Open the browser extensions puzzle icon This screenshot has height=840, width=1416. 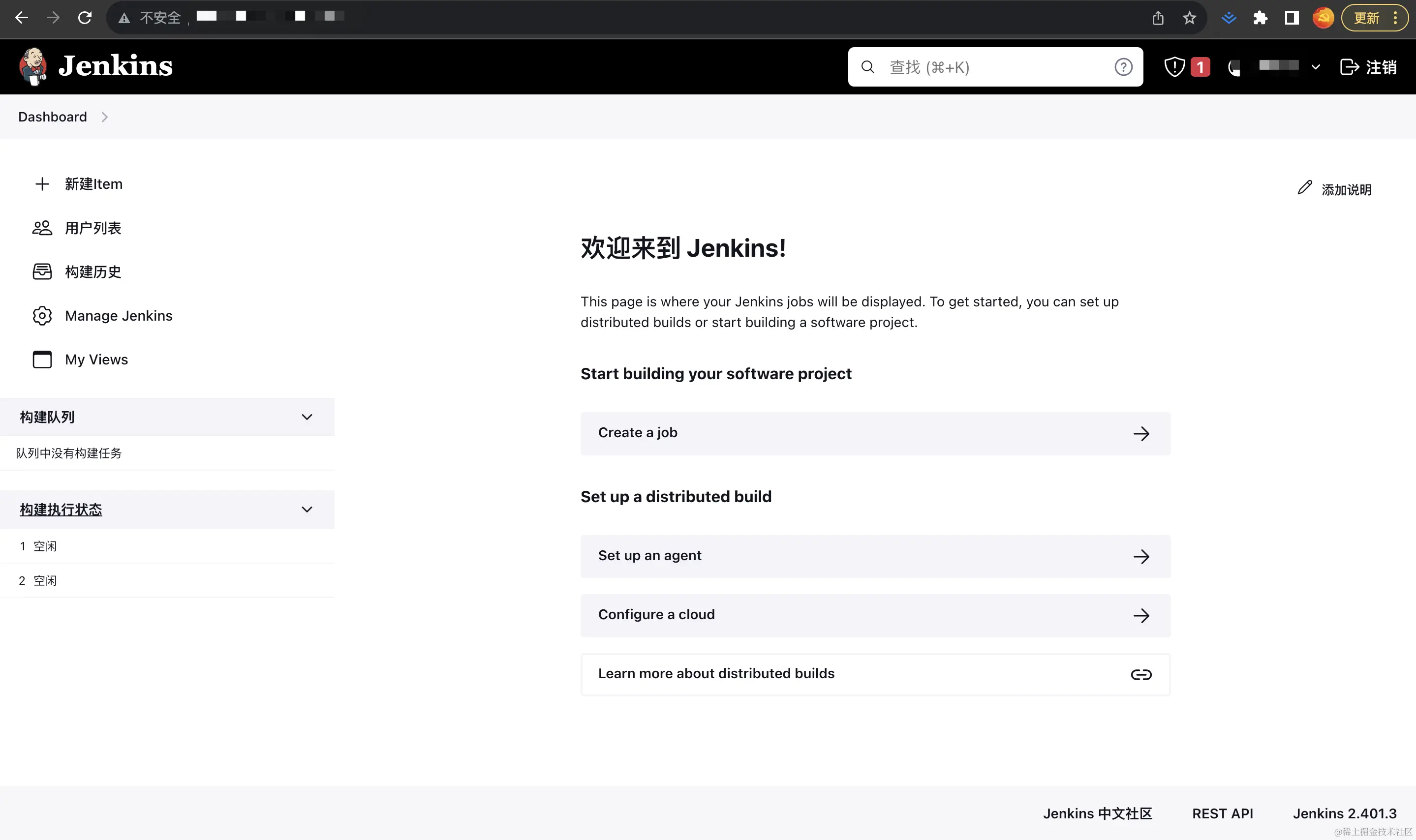pyautogui.click(x=1260, y=18)
